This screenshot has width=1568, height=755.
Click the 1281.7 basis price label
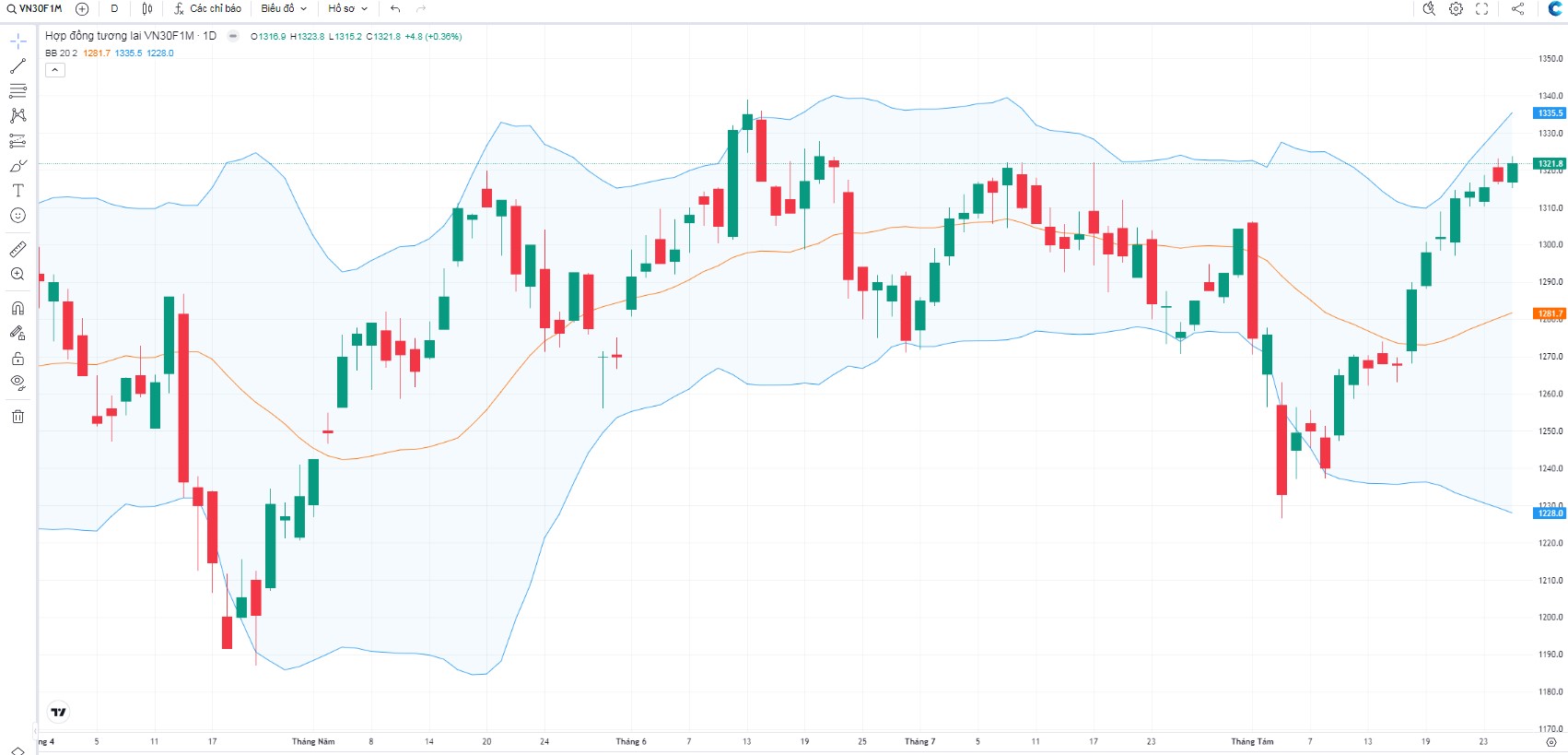point(1550,313)
